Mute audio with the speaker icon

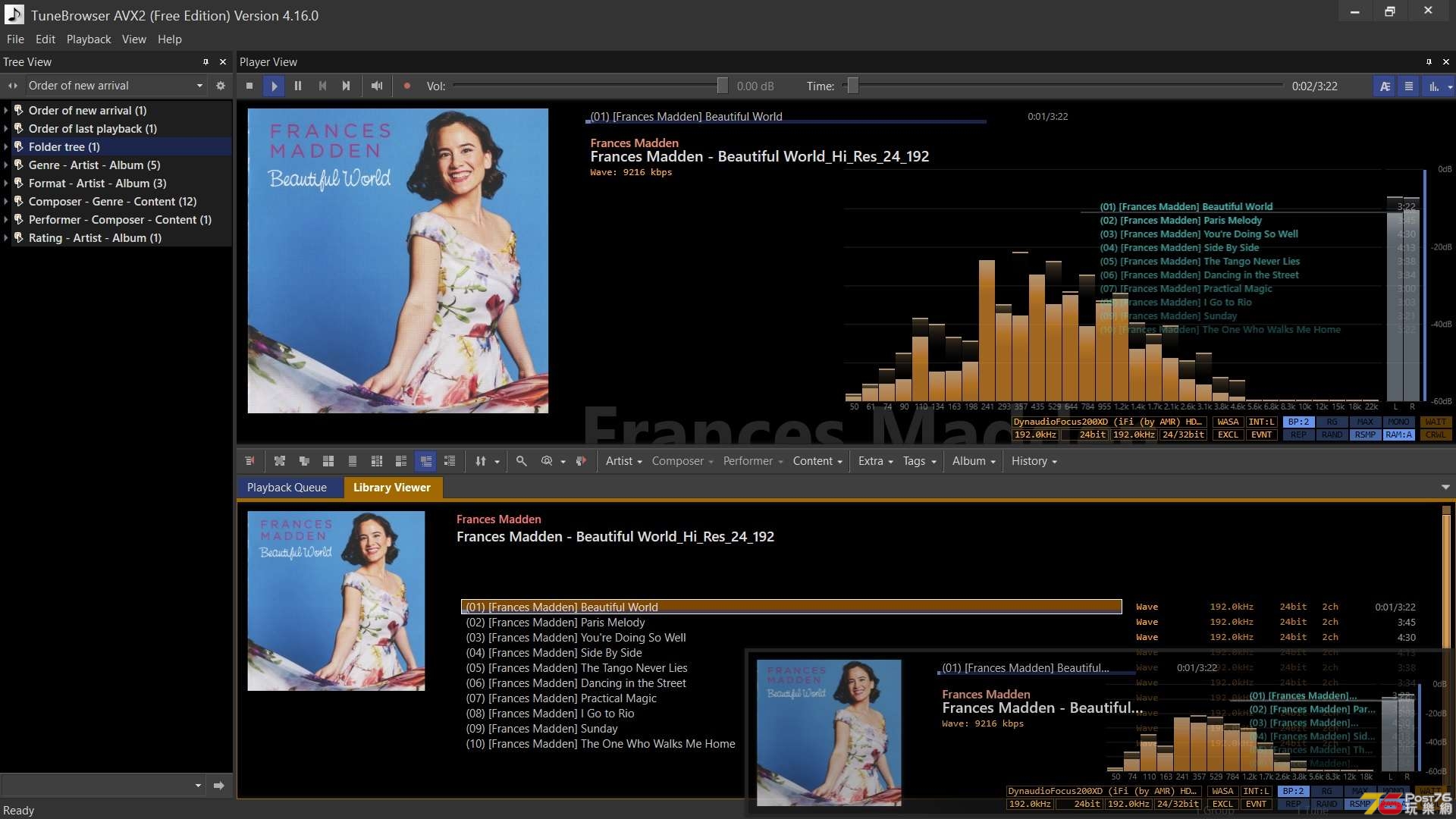pos(377,86)
